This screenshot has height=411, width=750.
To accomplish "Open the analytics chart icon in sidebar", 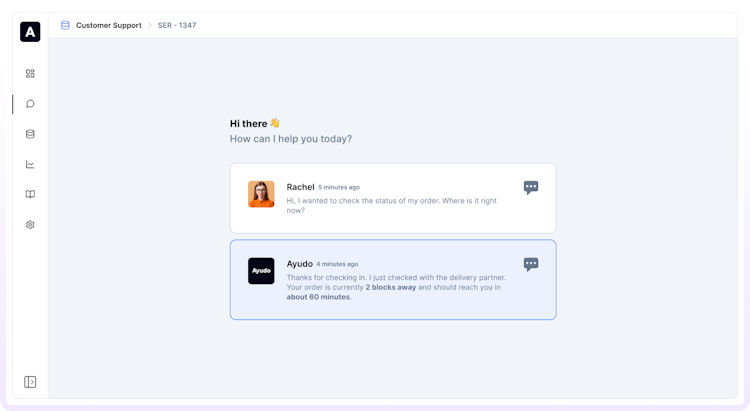I will pyautogui.click(x=30, y=164).
